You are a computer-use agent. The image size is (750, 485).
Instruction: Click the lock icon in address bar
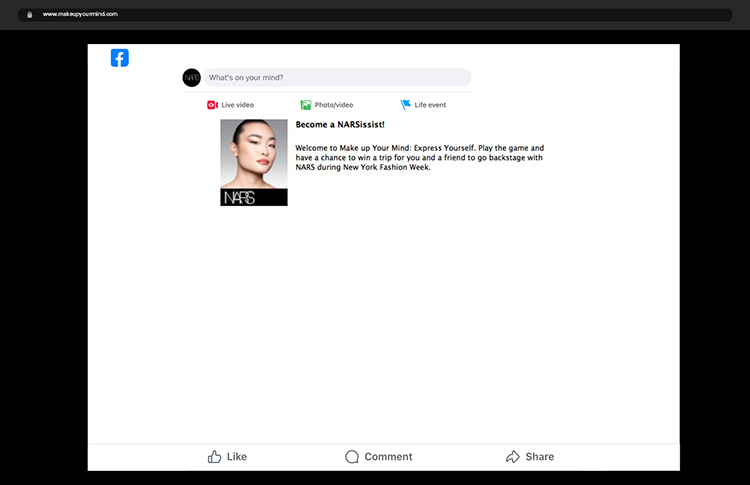pos(30,15)
